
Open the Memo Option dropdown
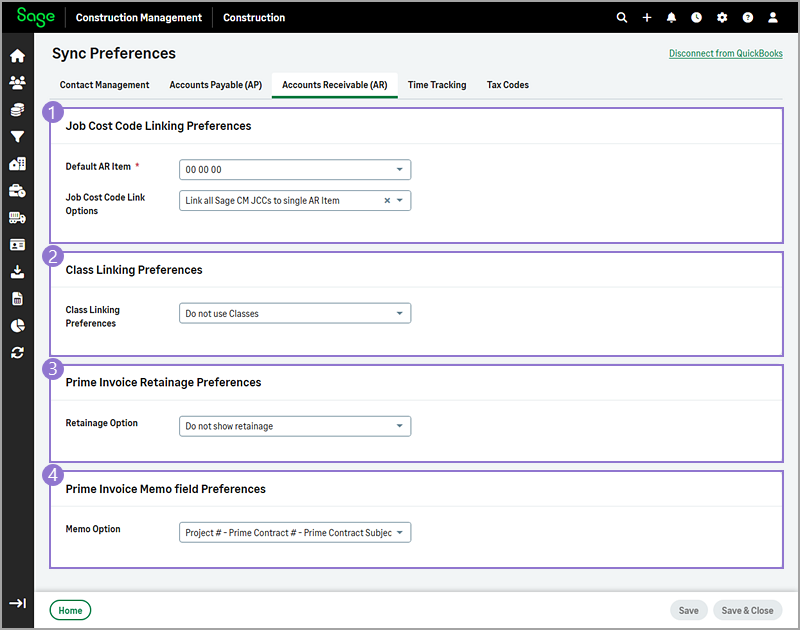click(295, 533)
